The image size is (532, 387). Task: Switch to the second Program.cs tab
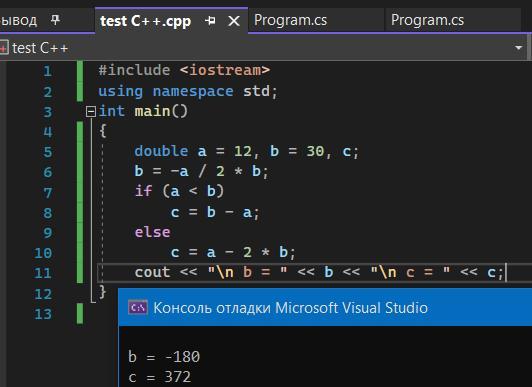(x=427, y=20)
